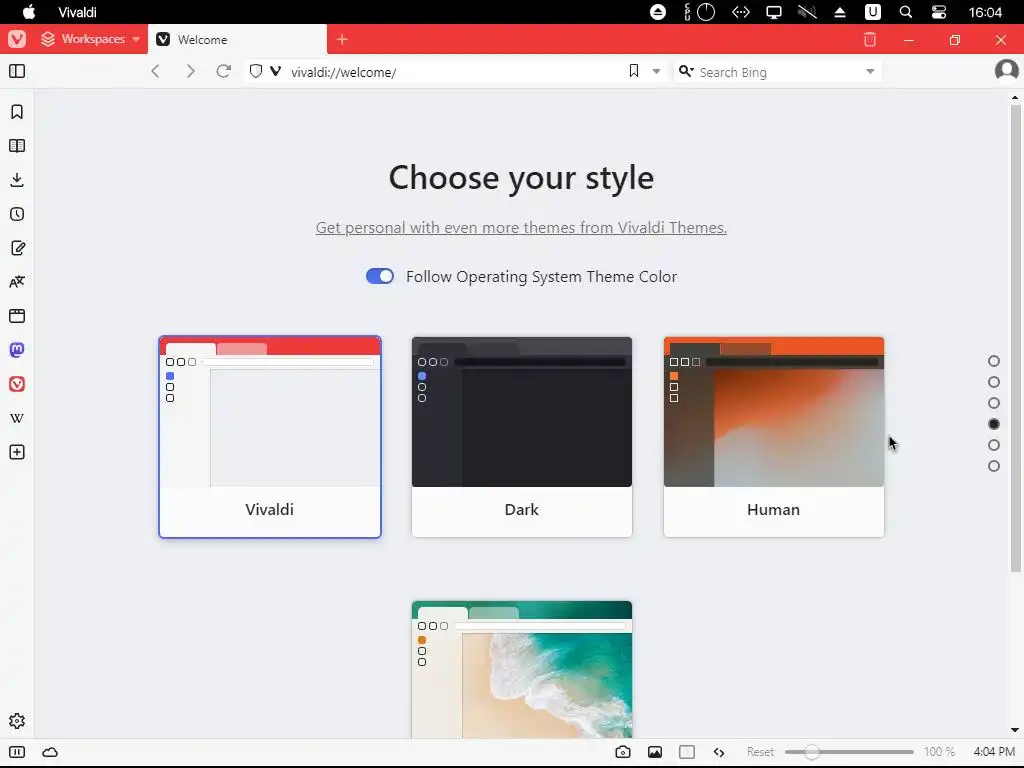Select the fourth filled indicator dot
This screenshot has width=1024, height=768.
[x=994, y=424]
